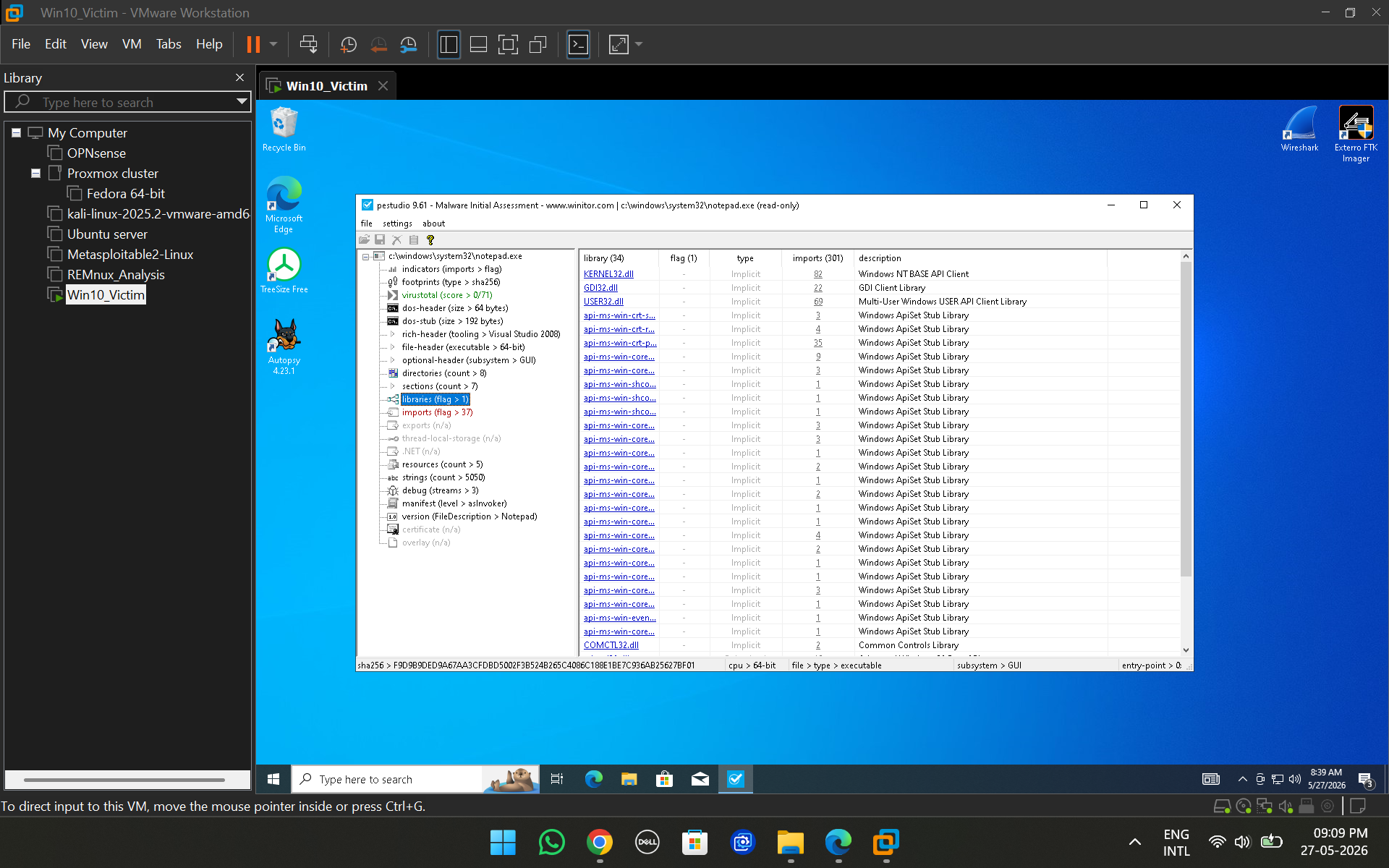Open pestudio file menu
This screenshot has width=1389, height=868.
point(367,224)
